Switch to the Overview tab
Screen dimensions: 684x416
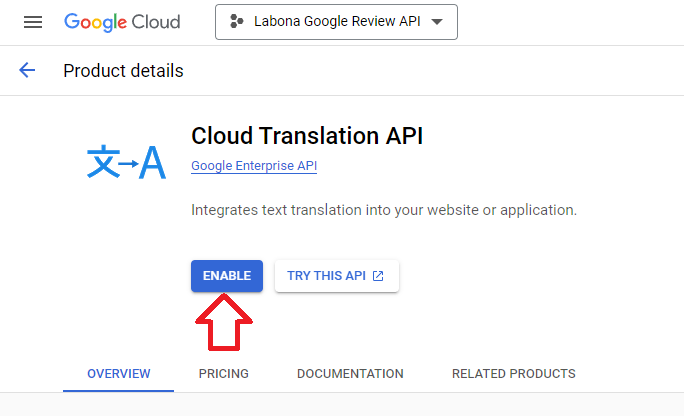pos(119,374)
